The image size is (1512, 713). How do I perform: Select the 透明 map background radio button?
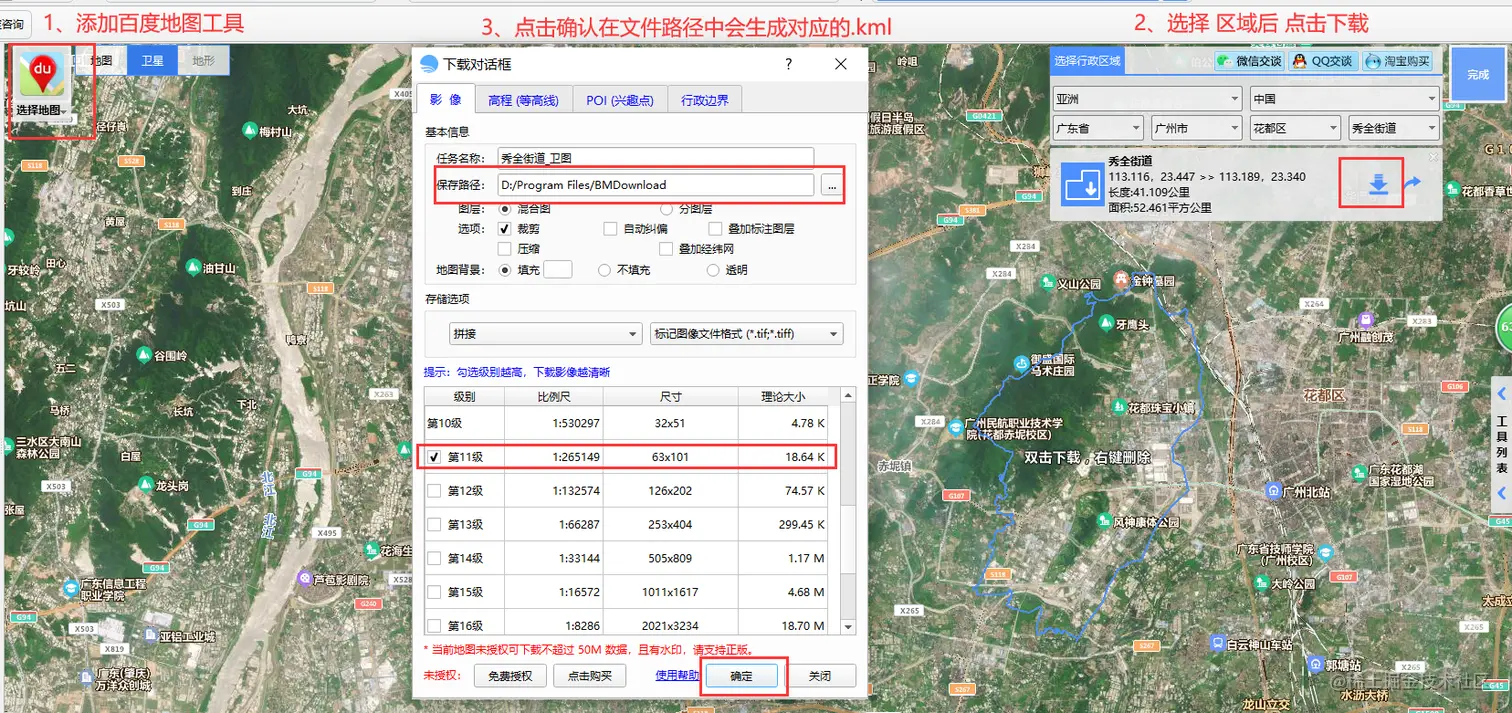click(714, 269)
